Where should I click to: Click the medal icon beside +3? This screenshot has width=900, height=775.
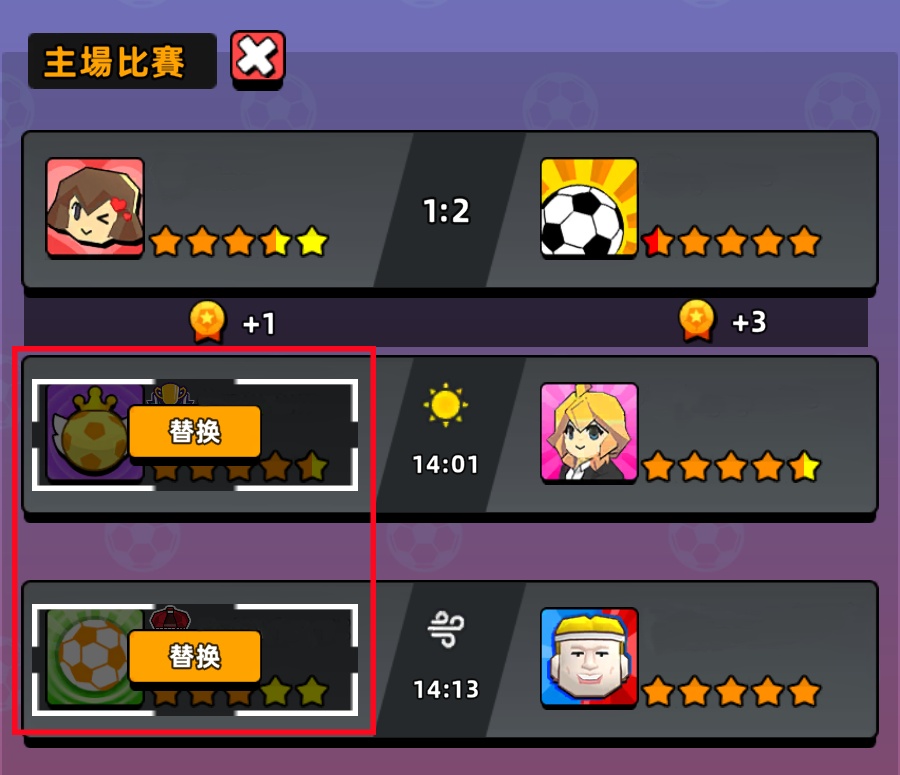pyautogui.click(x=696, y=321)
